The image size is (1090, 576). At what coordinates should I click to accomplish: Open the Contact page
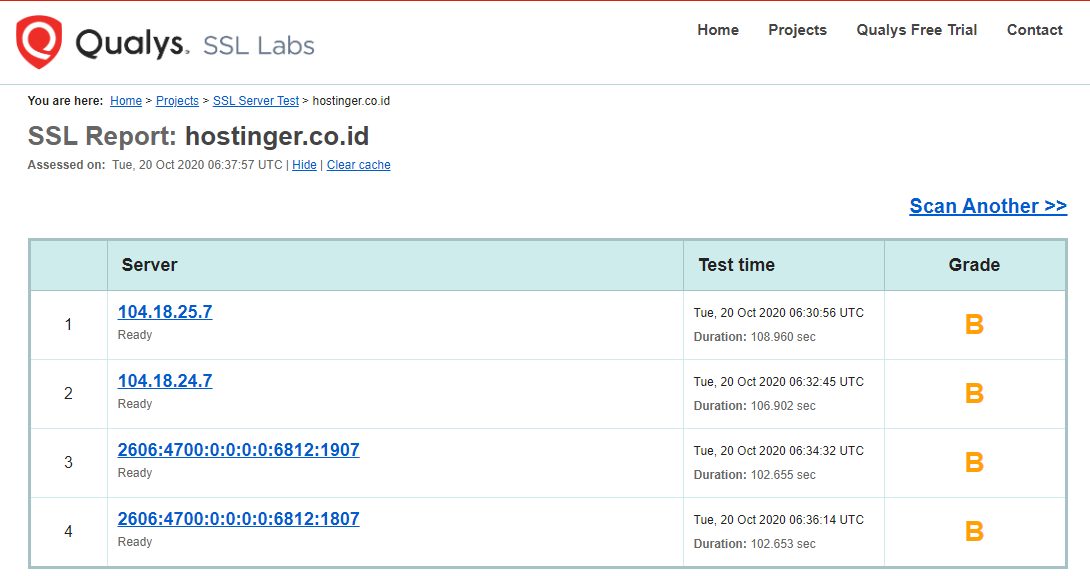coord(1034,30)
